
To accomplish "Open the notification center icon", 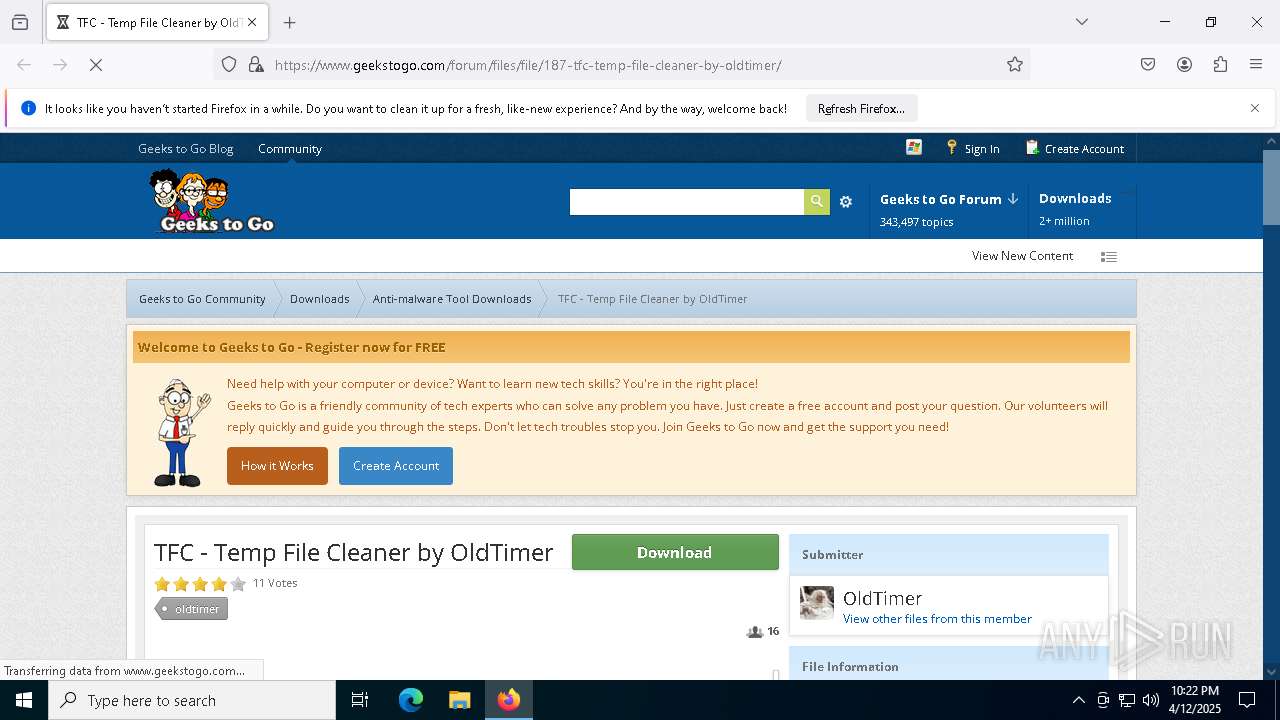I will 1247,700.
